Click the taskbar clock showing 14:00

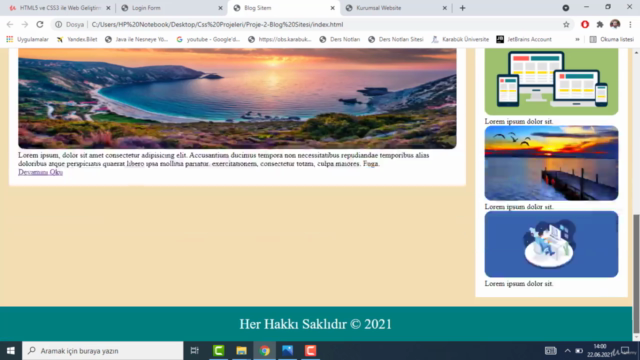600,351
